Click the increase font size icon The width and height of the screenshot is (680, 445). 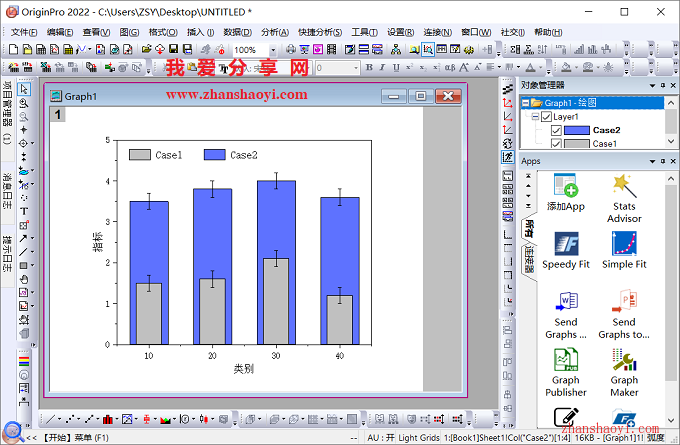tap(464, 67)
